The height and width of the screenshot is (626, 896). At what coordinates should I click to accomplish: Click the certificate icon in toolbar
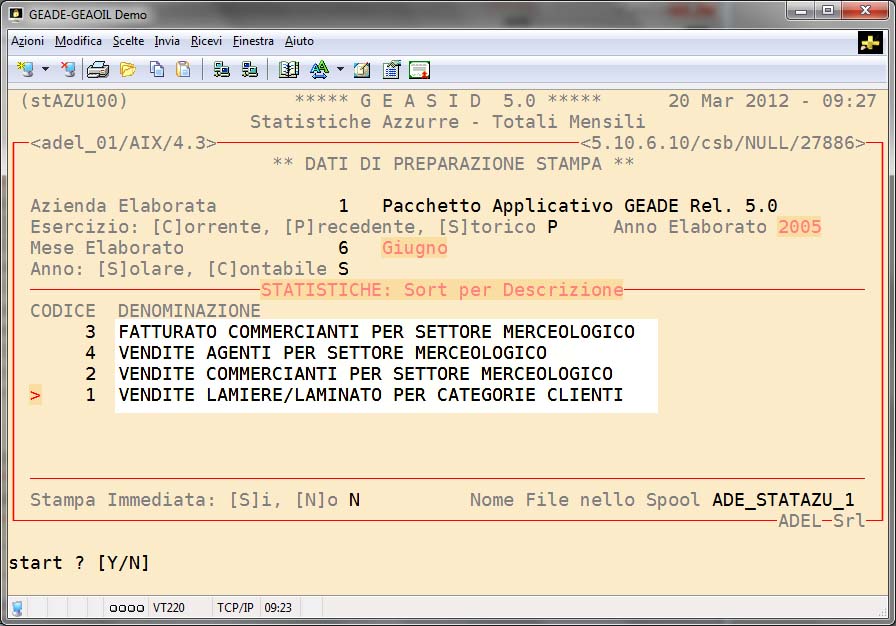coord(419,70)
